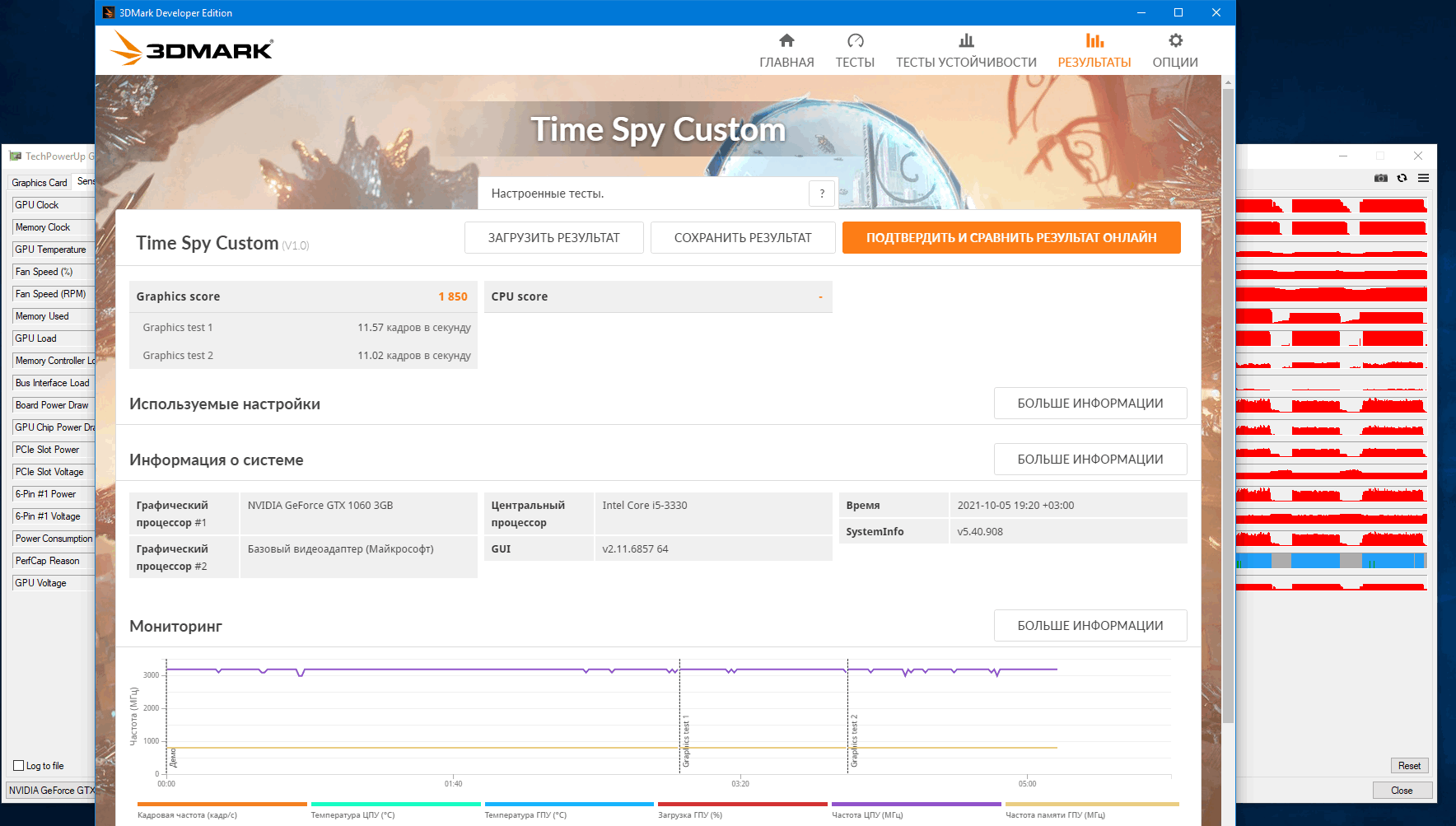Click Intel Core i5-3330 value

[645, 506]
